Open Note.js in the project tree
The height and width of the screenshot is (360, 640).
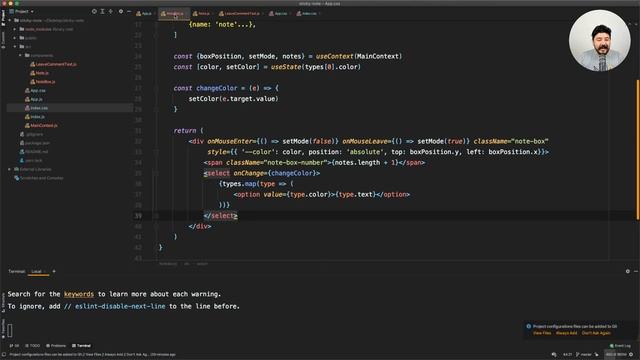pyautogui.click(x=39, y=73)
